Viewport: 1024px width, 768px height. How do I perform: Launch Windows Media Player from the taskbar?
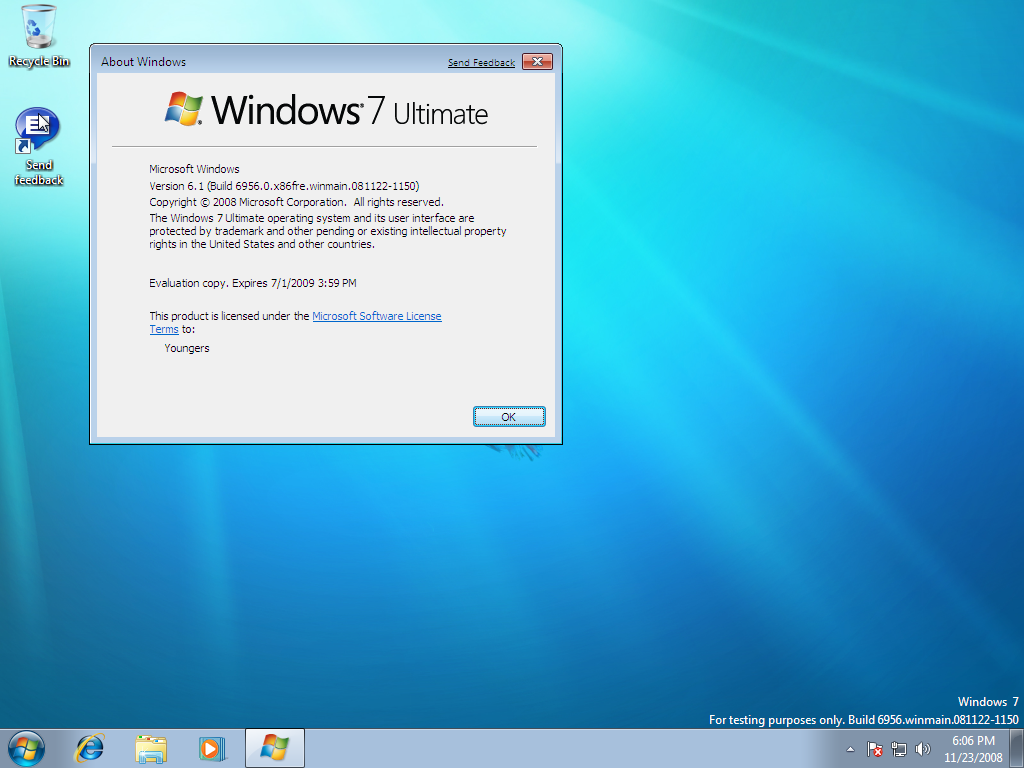pos(212,748)
